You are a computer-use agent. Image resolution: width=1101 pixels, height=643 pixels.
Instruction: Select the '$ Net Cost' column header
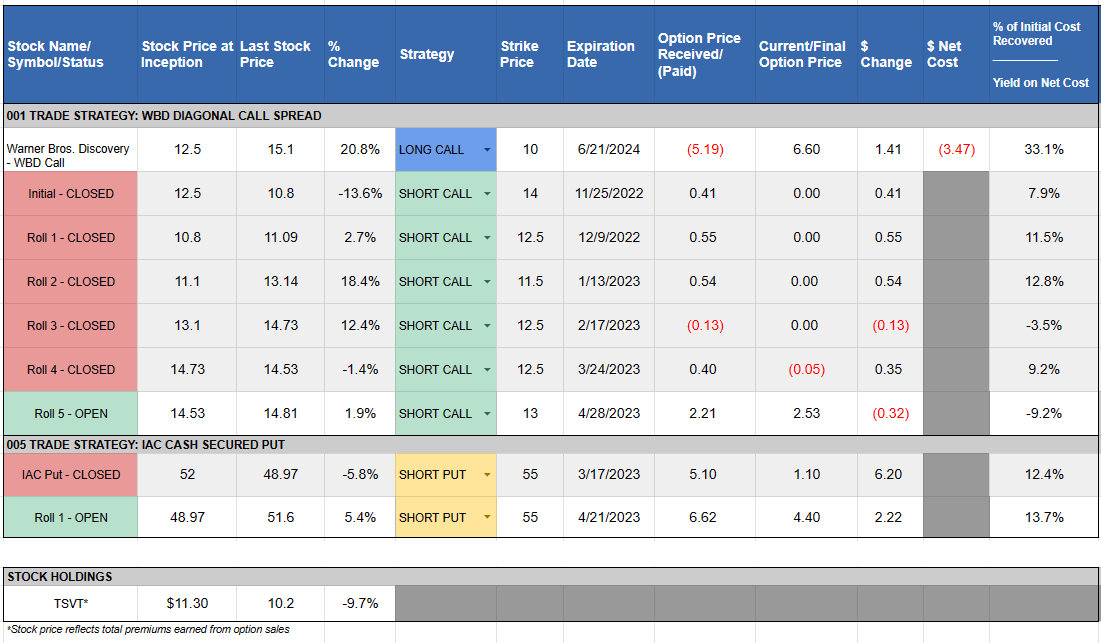(x=956, y=54)
